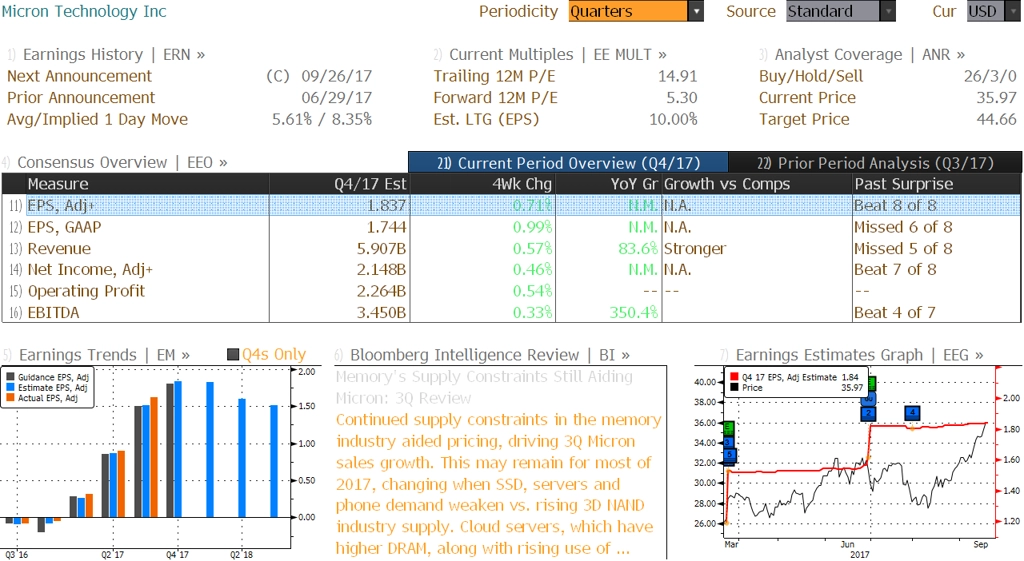1024x561 pixels.
Task: Select the EPS, GAAP row
Action: (511, 227)
